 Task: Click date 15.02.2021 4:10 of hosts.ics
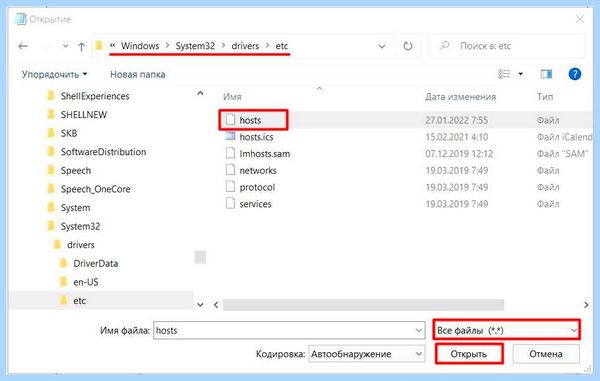(x=457, y=137)
